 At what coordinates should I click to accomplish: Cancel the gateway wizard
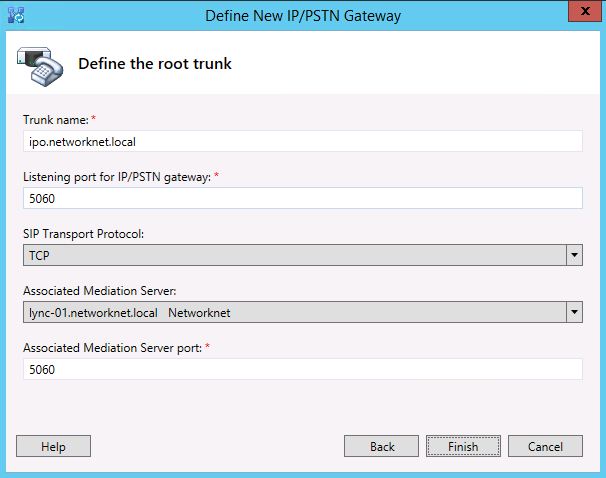click(x=545, y=446)
